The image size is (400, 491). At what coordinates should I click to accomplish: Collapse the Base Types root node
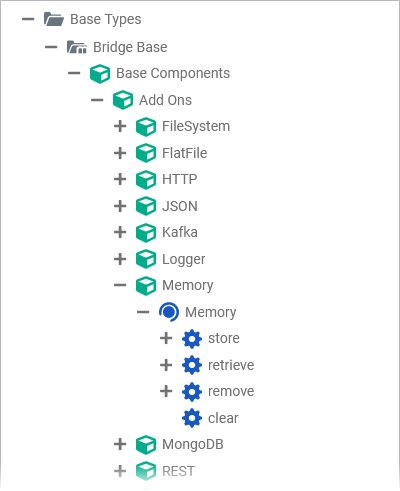pyautogui.click(x=28, y=19)
